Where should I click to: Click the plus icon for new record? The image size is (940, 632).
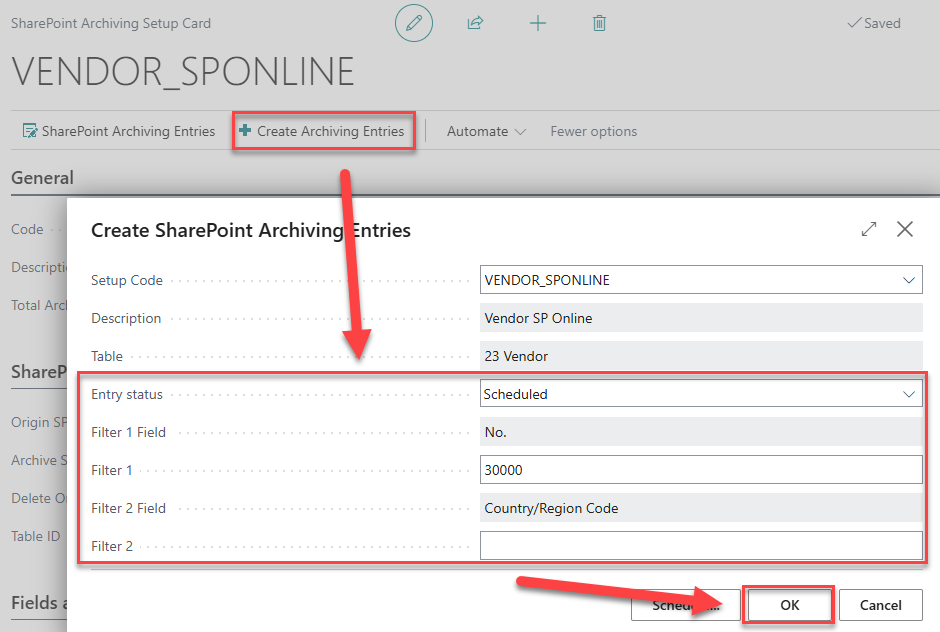click(538, 23)
